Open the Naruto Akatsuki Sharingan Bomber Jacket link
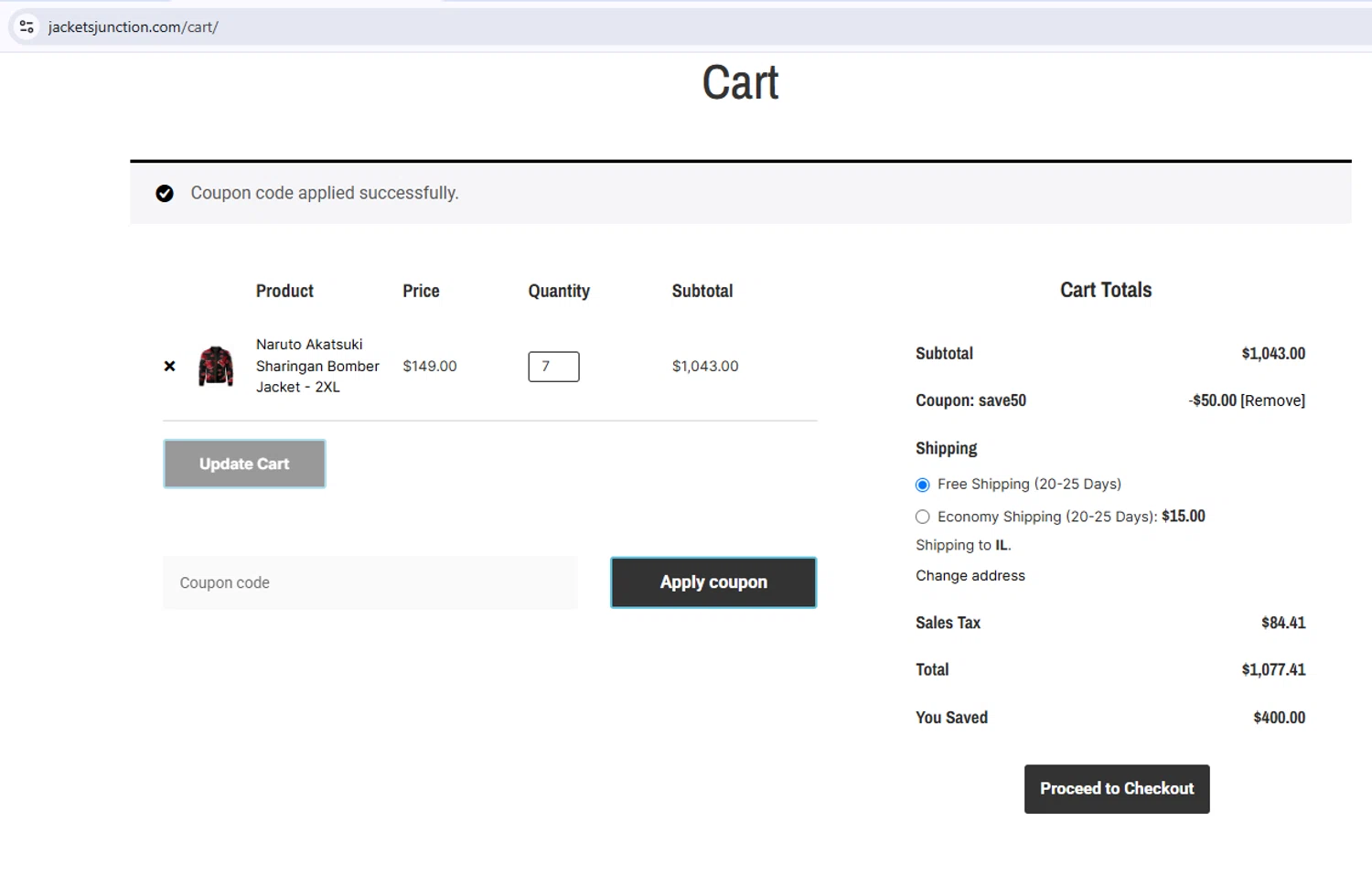Screen dimensions: 1372x875 [317, 366]
